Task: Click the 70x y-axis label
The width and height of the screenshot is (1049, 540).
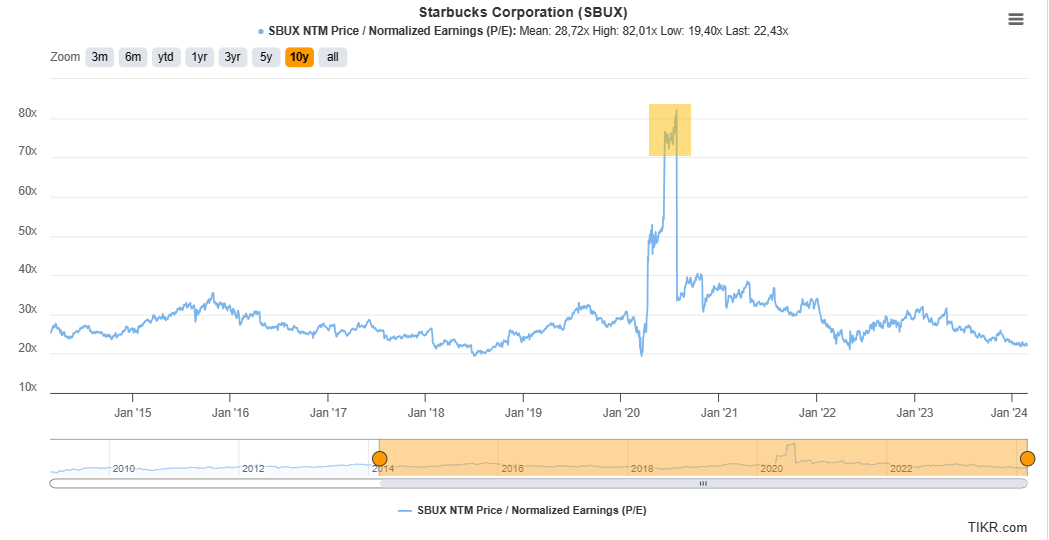Action: 27,153
